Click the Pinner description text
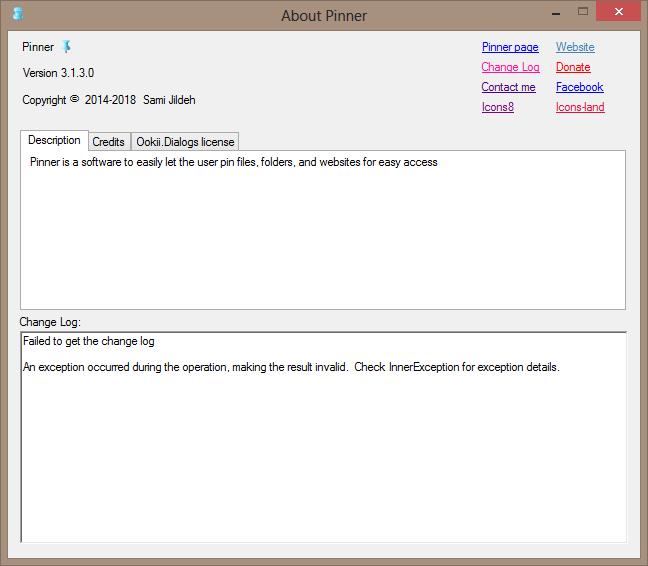The image size is (648, 566). click(233, 162)
